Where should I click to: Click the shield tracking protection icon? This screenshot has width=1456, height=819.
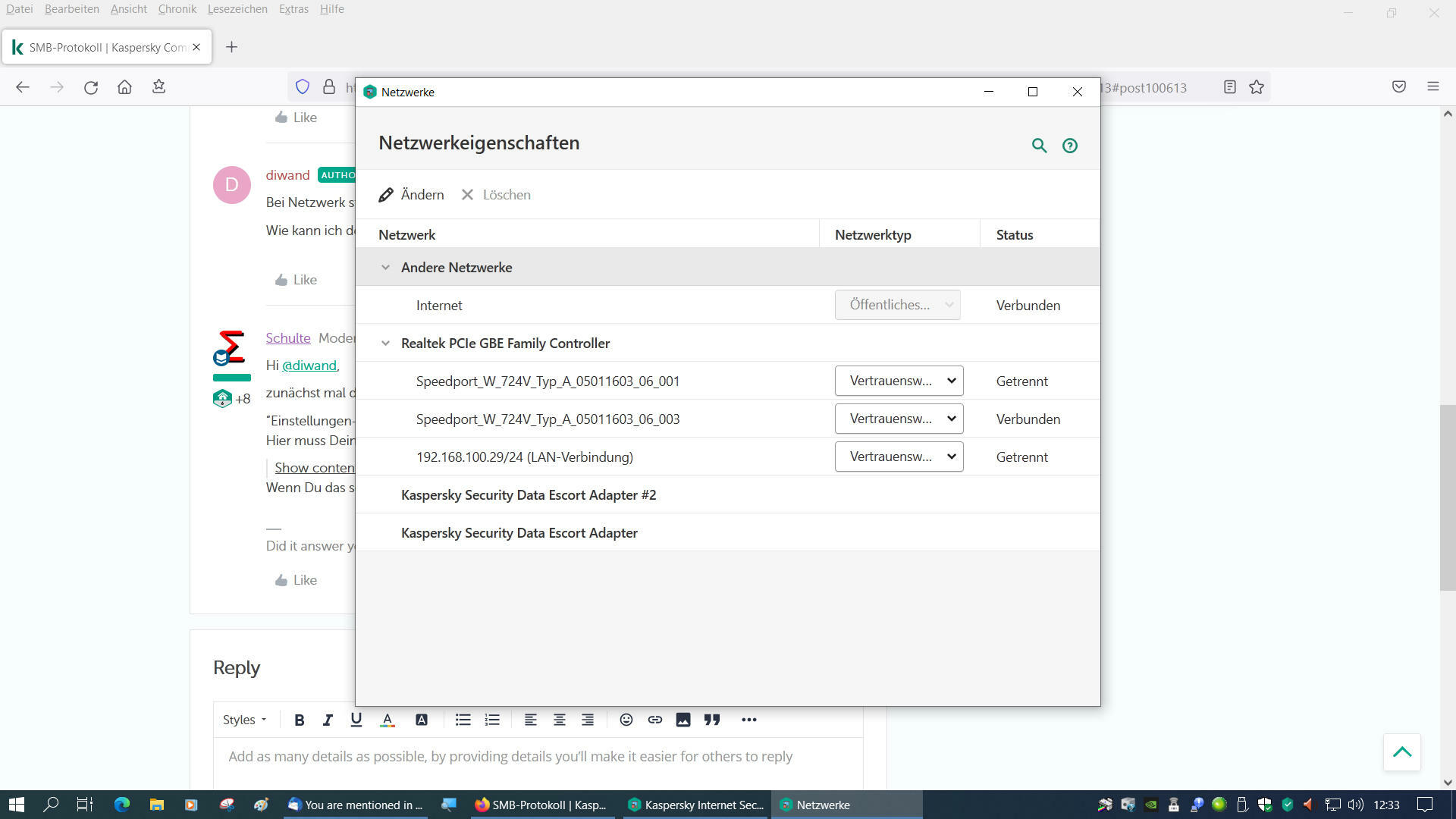pyautogui.click(x=303, y=87)
